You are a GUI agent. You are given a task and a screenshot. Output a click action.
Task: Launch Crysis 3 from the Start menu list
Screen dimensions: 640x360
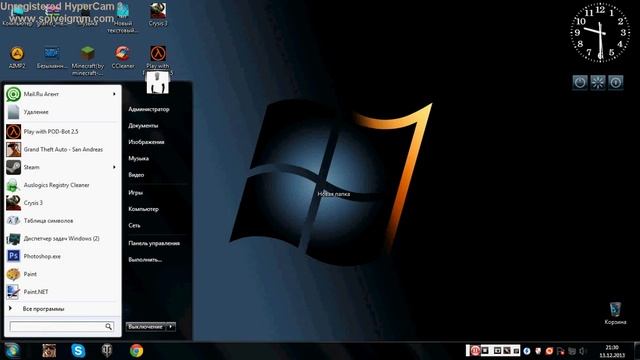click(62, 203)
